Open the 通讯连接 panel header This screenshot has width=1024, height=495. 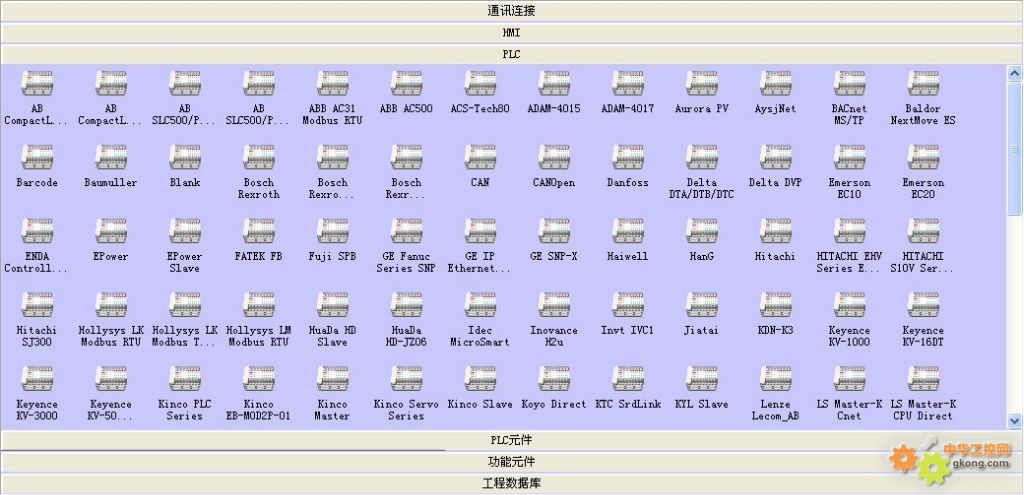point(511,11)
